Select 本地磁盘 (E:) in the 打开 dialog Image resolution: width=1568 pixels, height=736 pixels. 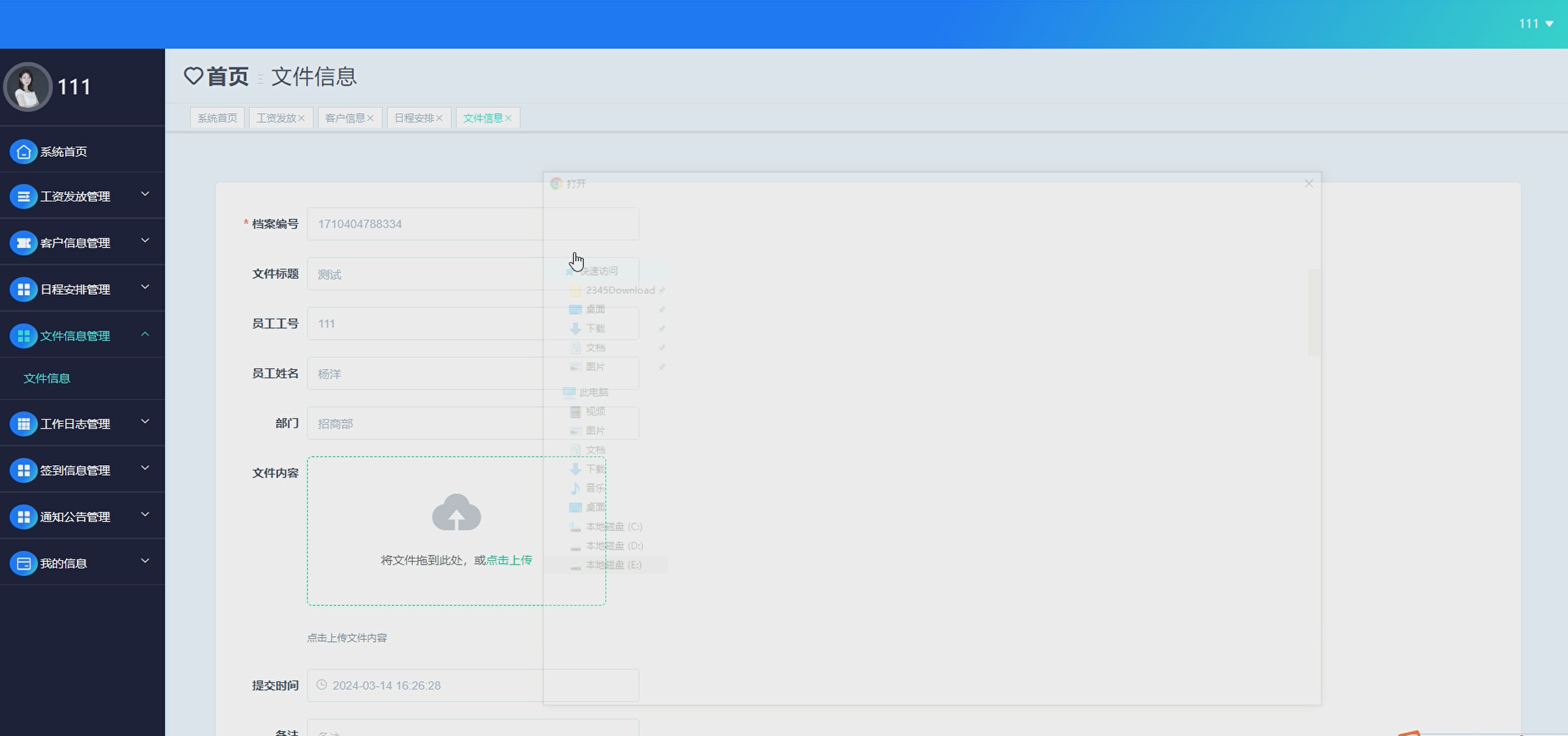614,565
